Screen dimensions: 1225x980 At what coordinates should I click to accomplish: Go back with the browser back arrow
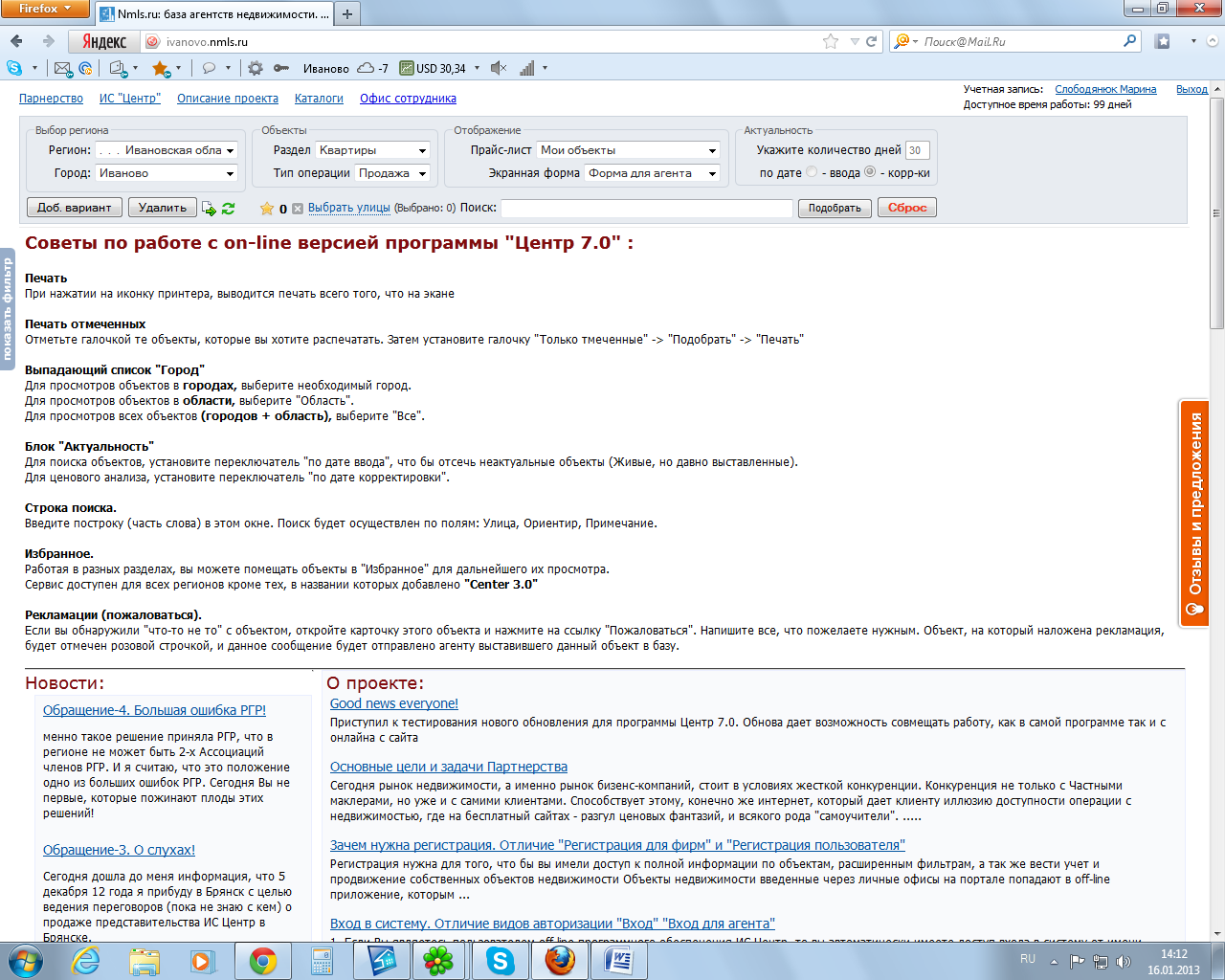16,41
